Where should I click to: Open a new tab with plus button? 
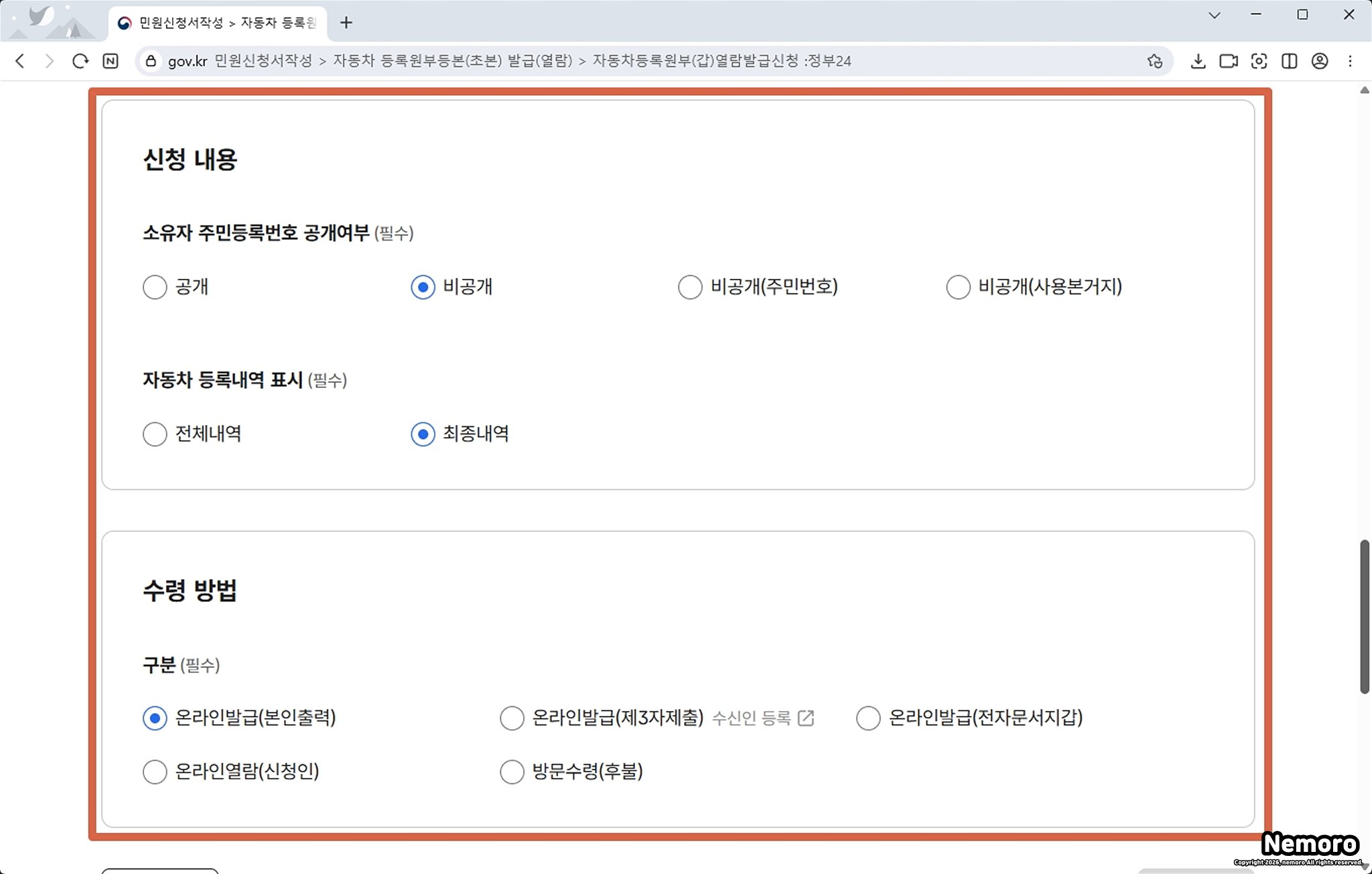pos(346,23)
